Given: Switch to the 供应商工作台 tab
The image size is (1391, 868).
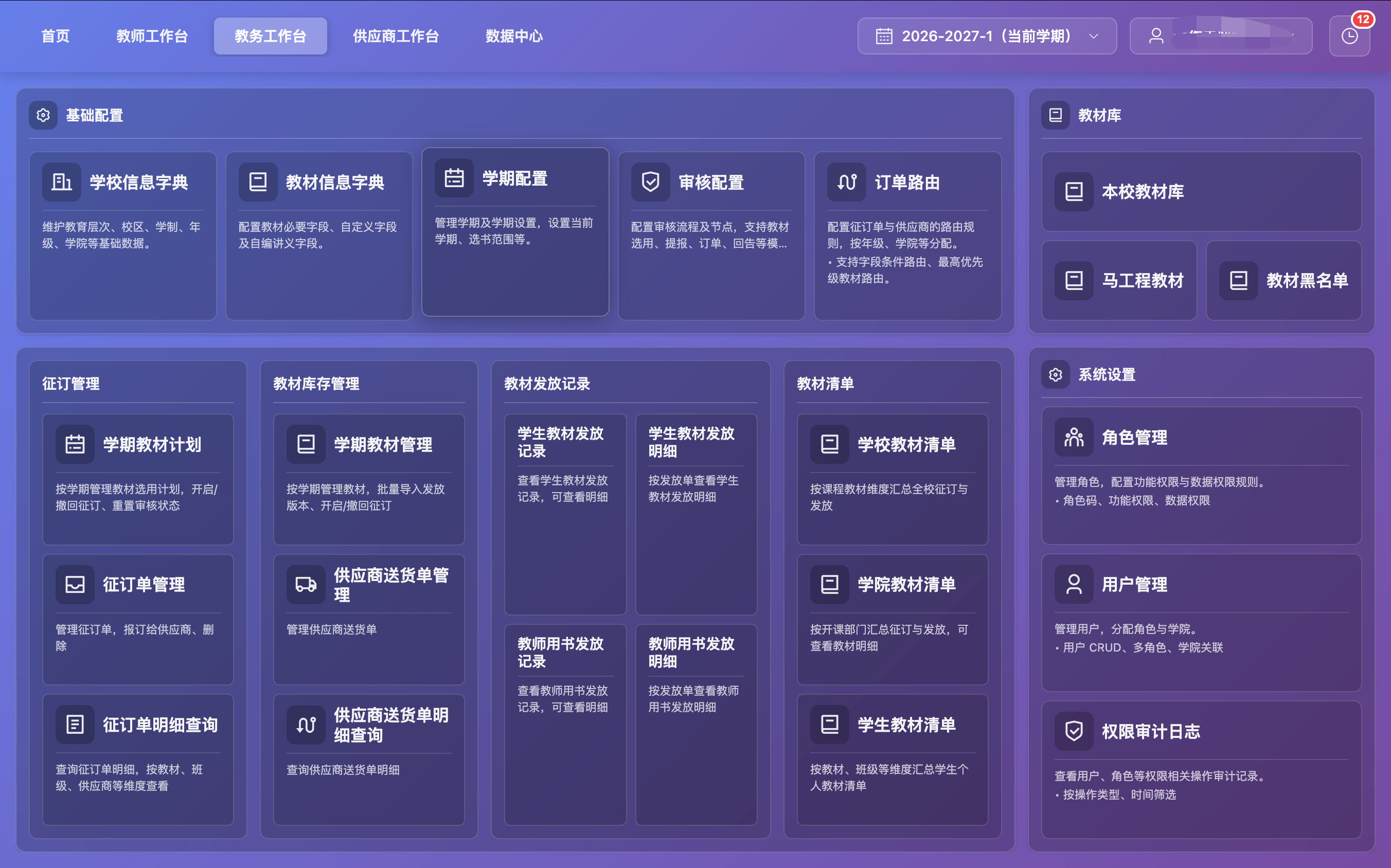Looking at the screenshot, I should point(396,36).
